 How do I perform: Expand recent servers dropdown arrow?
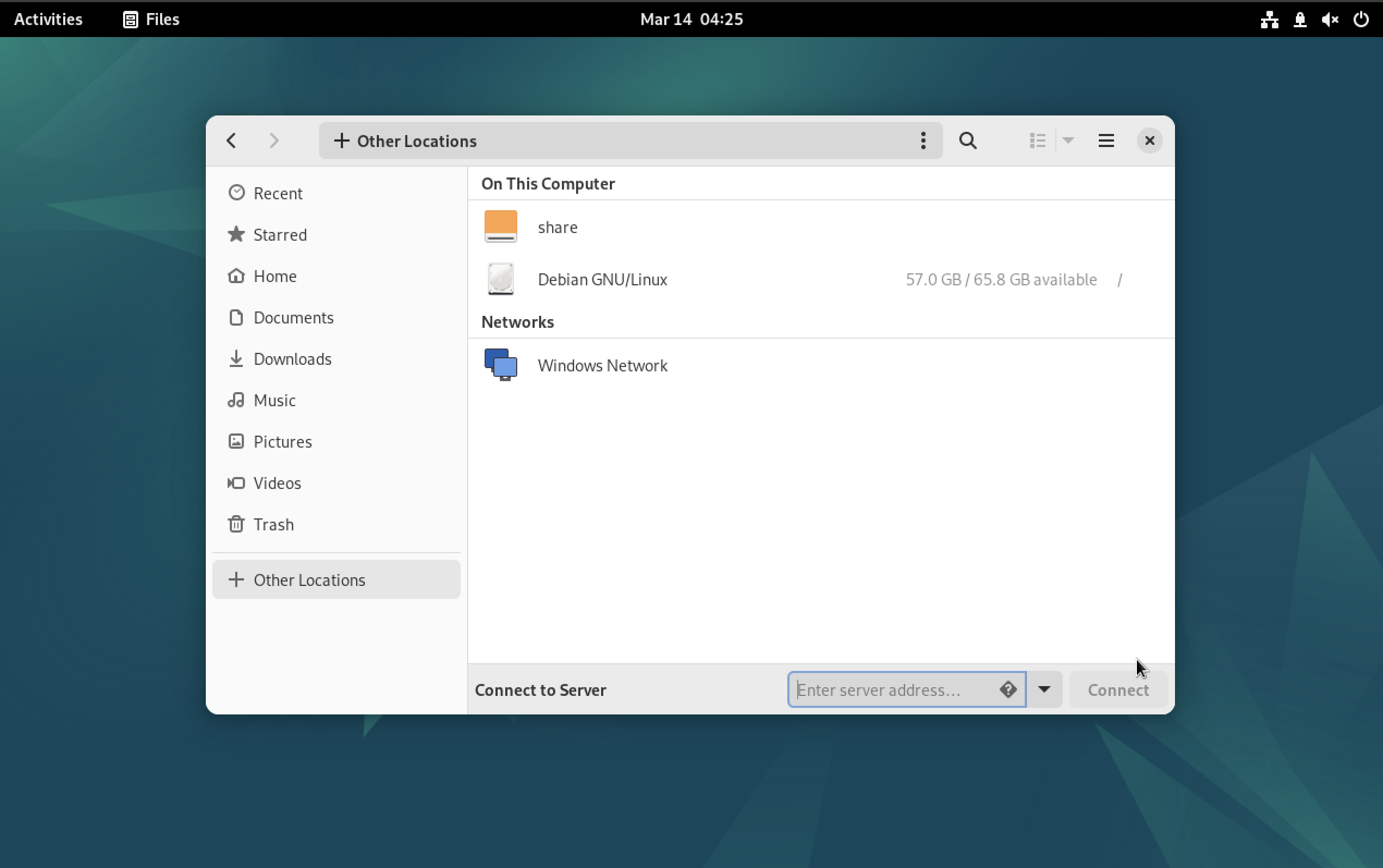1044,689
